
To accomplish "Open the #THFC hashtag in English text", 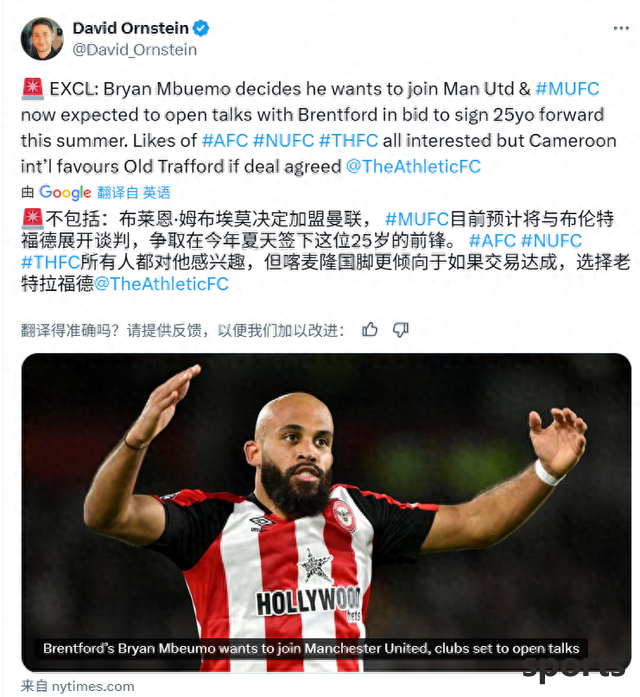I will (349, 140).
